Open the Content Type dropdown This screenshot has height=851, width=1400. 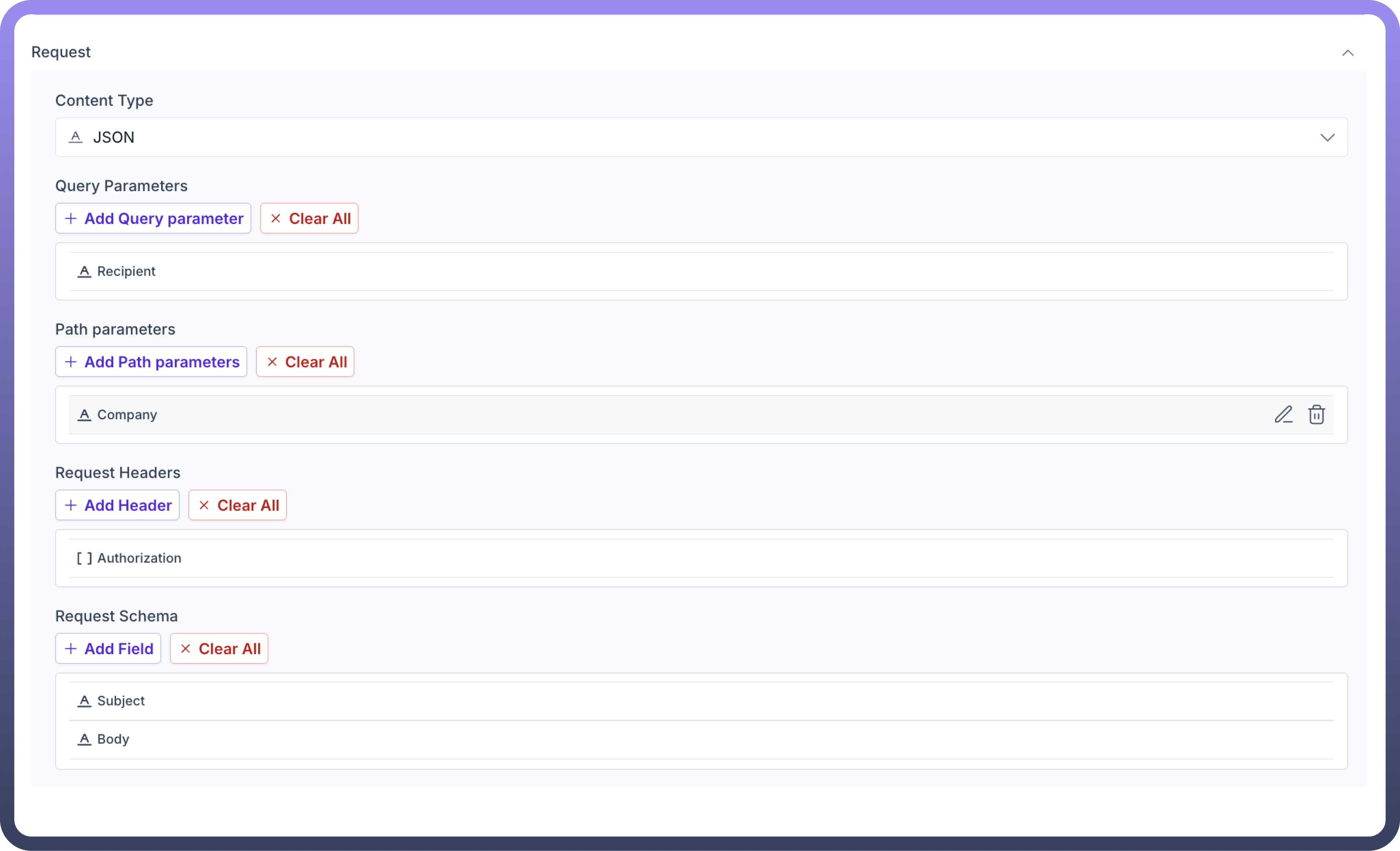click(1327, 137)
